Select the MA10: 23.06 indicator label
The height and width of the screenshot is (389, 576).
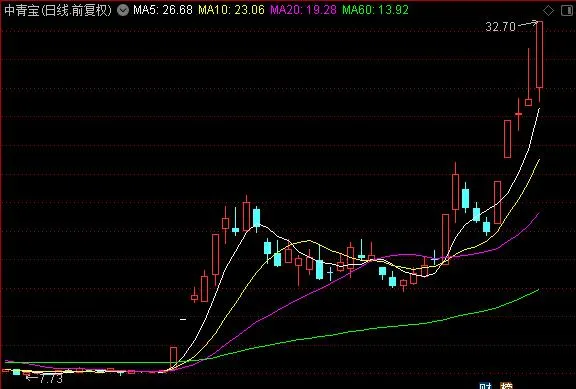231,10
